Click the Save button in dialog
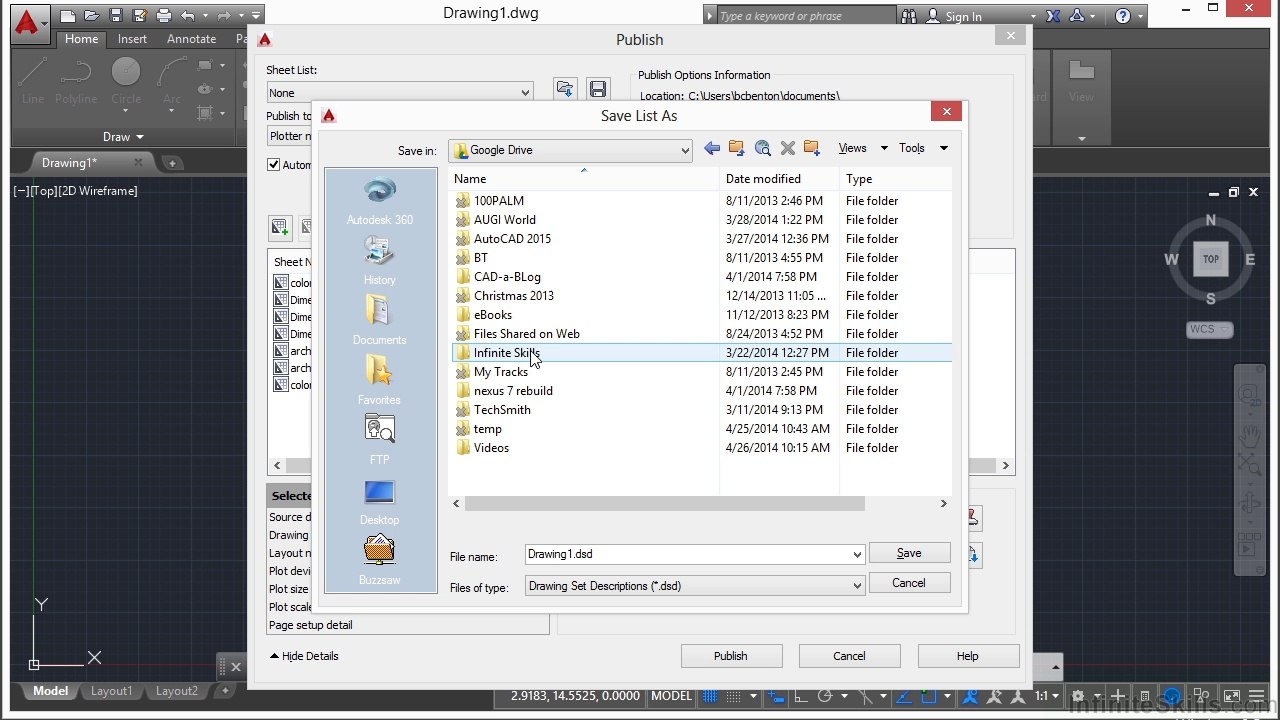1280x720 pixels. point(909,553)
